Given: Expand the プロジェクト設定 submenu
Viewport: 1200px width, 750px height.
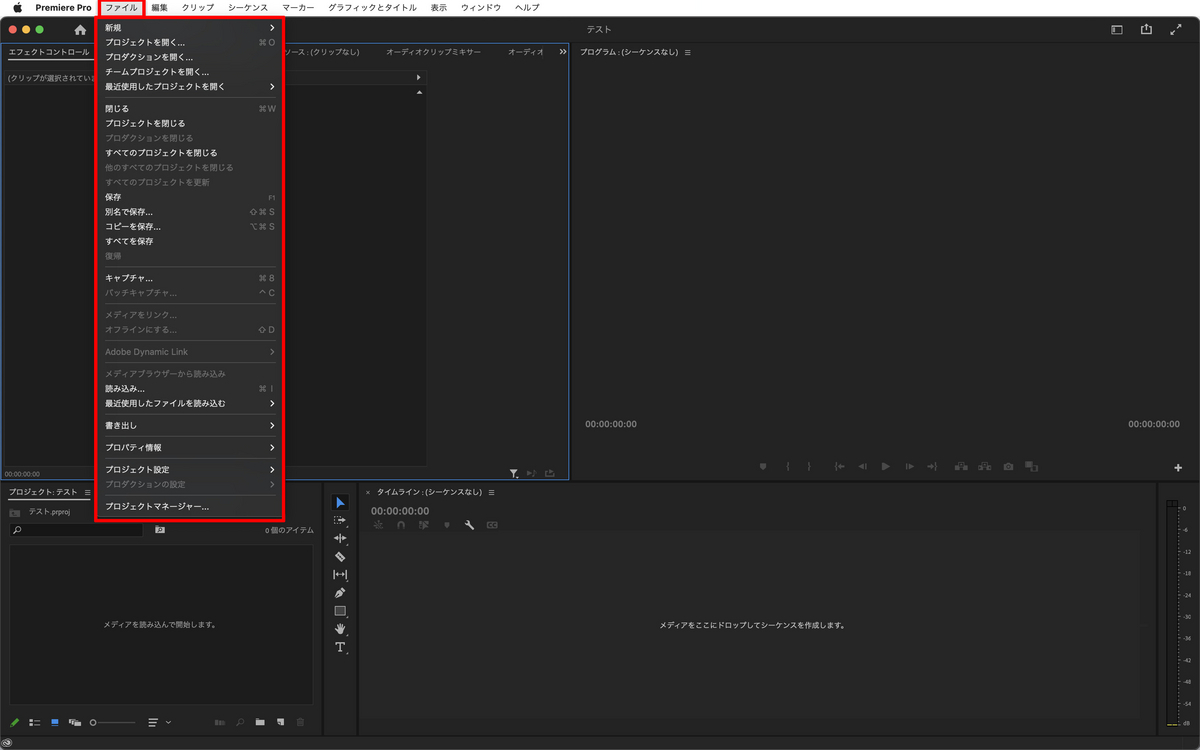Looking at the screenshot, I should click(190, 470).
